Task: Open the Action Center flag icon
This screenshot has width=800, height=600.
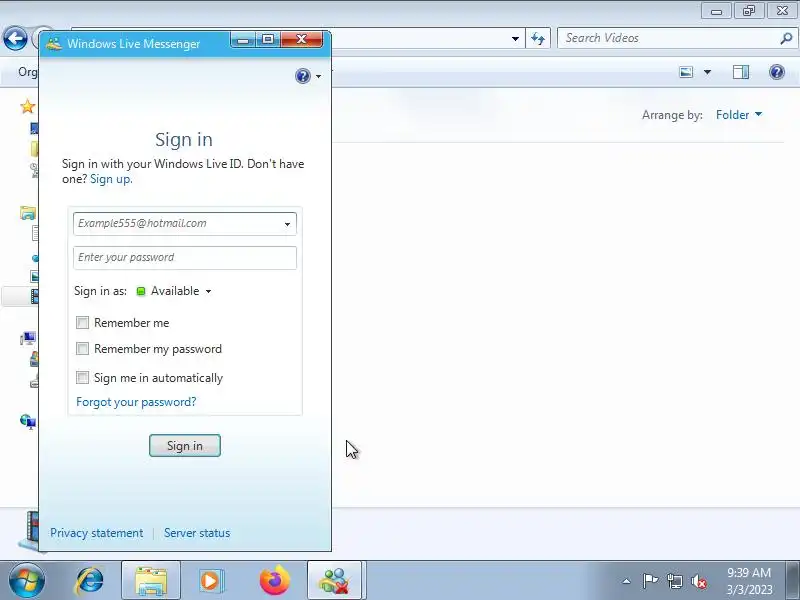Action: [x=649, y=581]
